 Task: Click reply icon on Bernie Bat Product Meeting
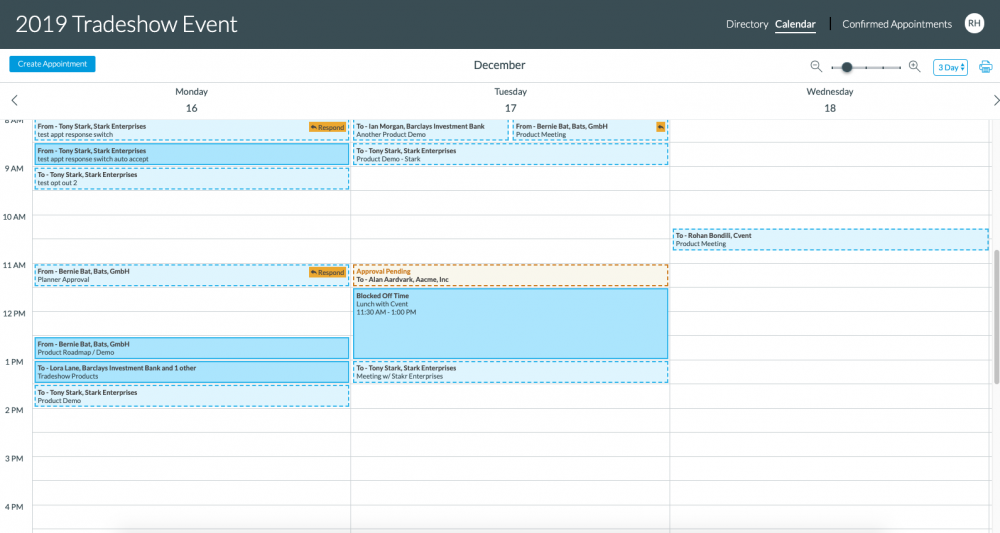[x=660, y=127]
